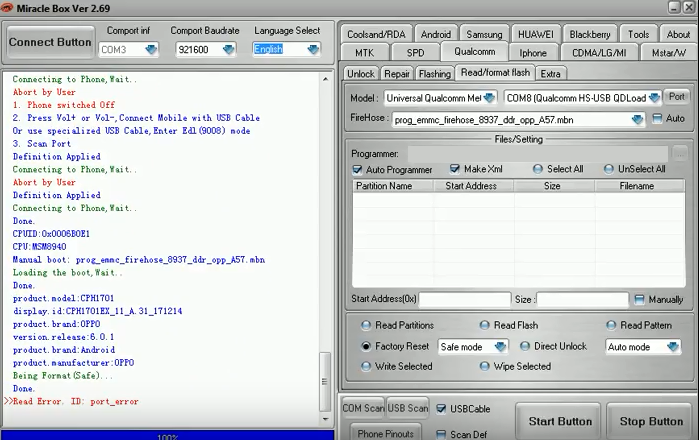Expand the Model Universal Qualcomm dropdown

pyautogui.click(x=489, y=98)
